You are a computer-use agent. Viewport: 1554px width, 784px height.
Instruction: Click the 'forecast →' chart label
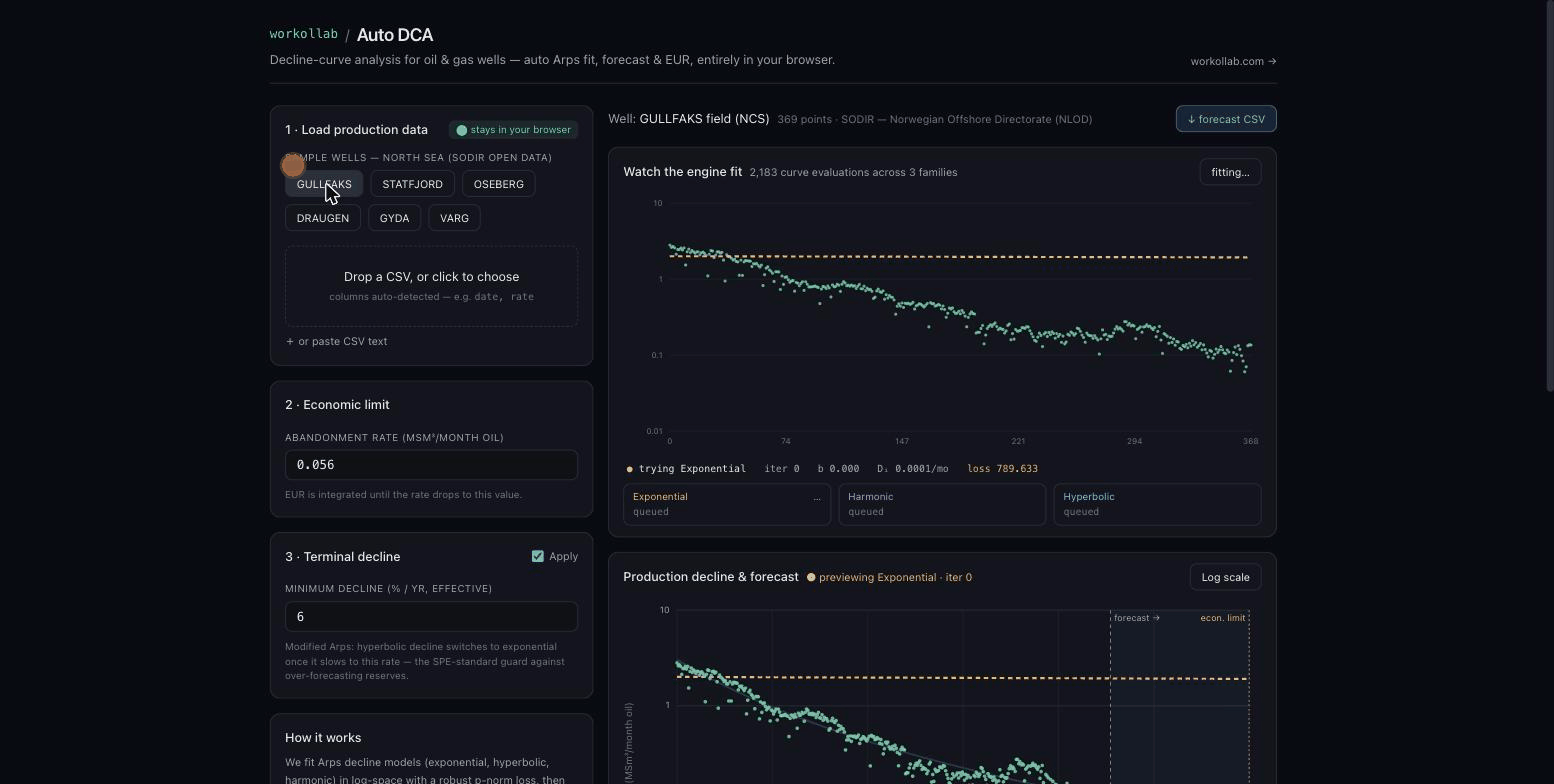1137,618
